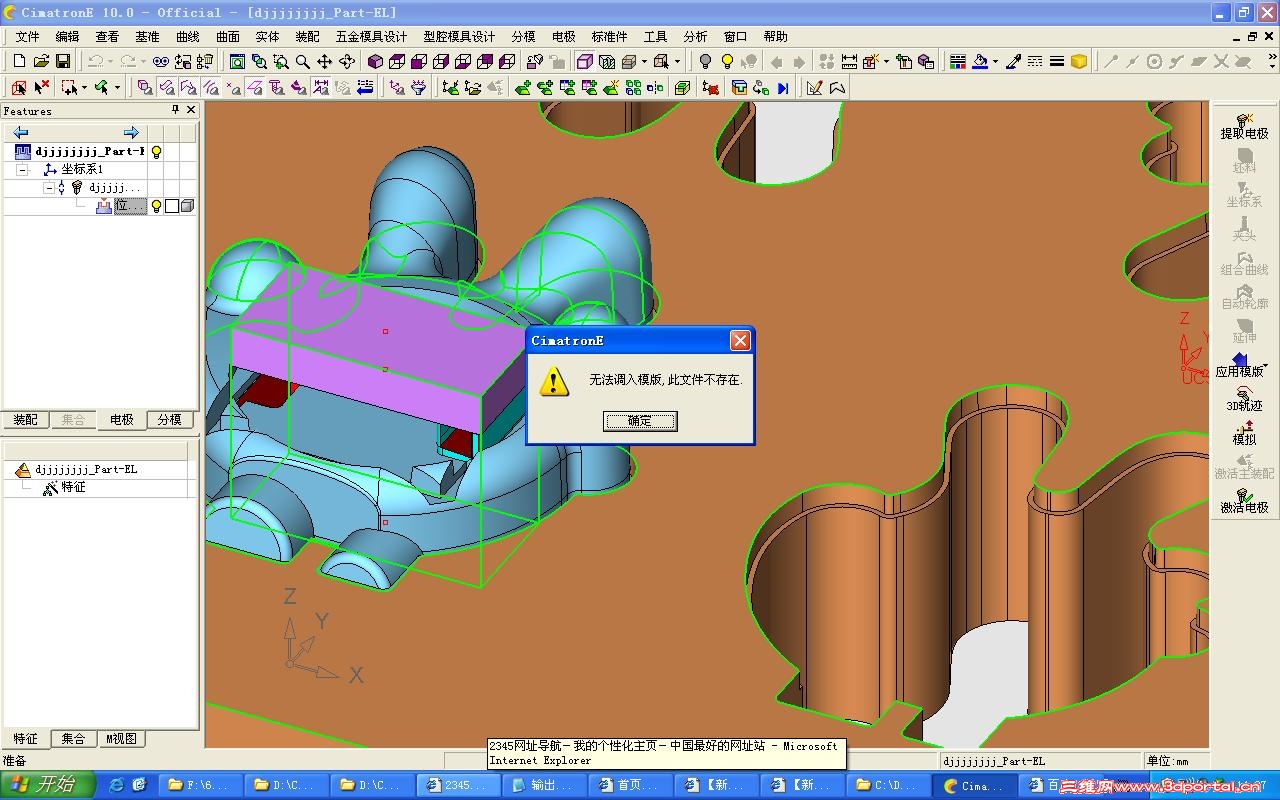Viewport: 1280px width, 800px height.
Task: Select the Pan four-arrow tool
Action: [x=325, y=62]
